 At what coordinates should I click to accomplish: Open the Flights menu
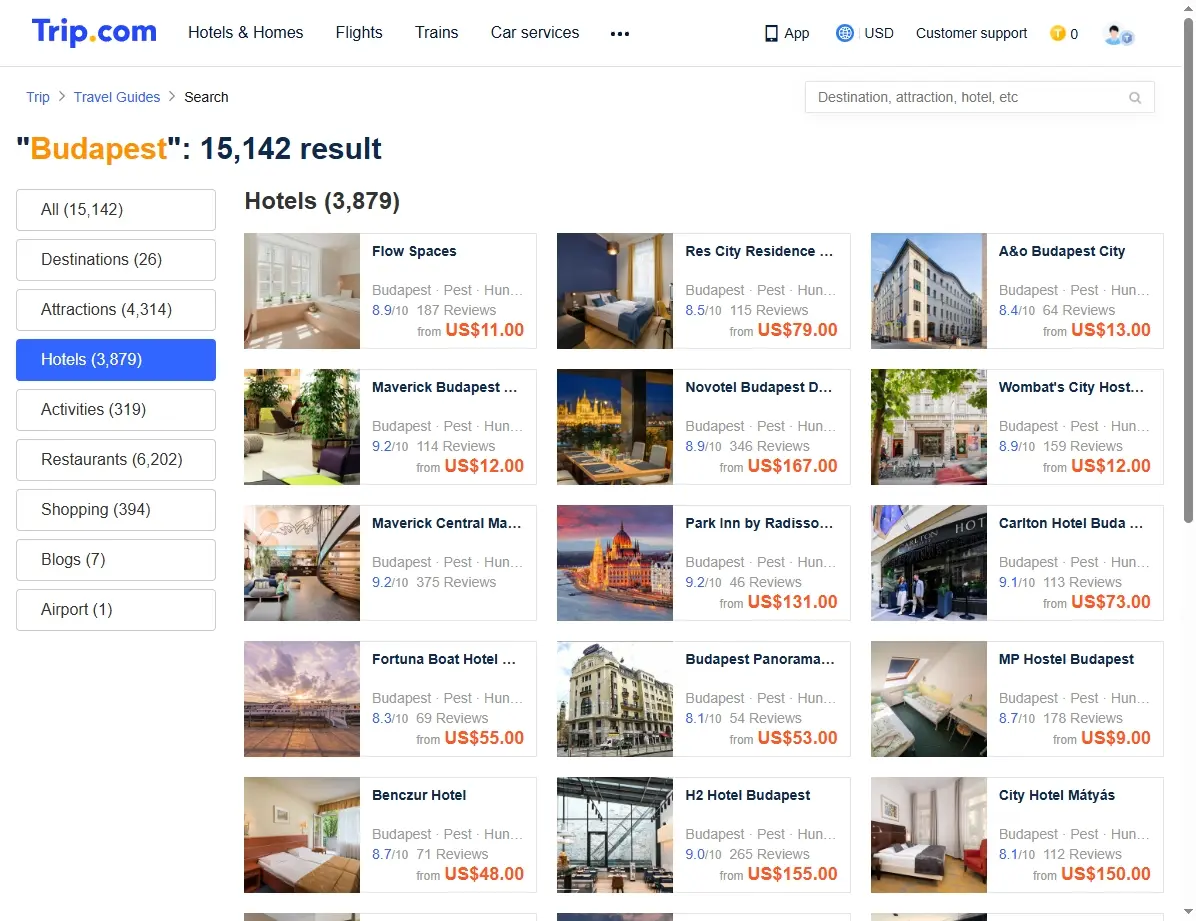[x=358, y=32]
